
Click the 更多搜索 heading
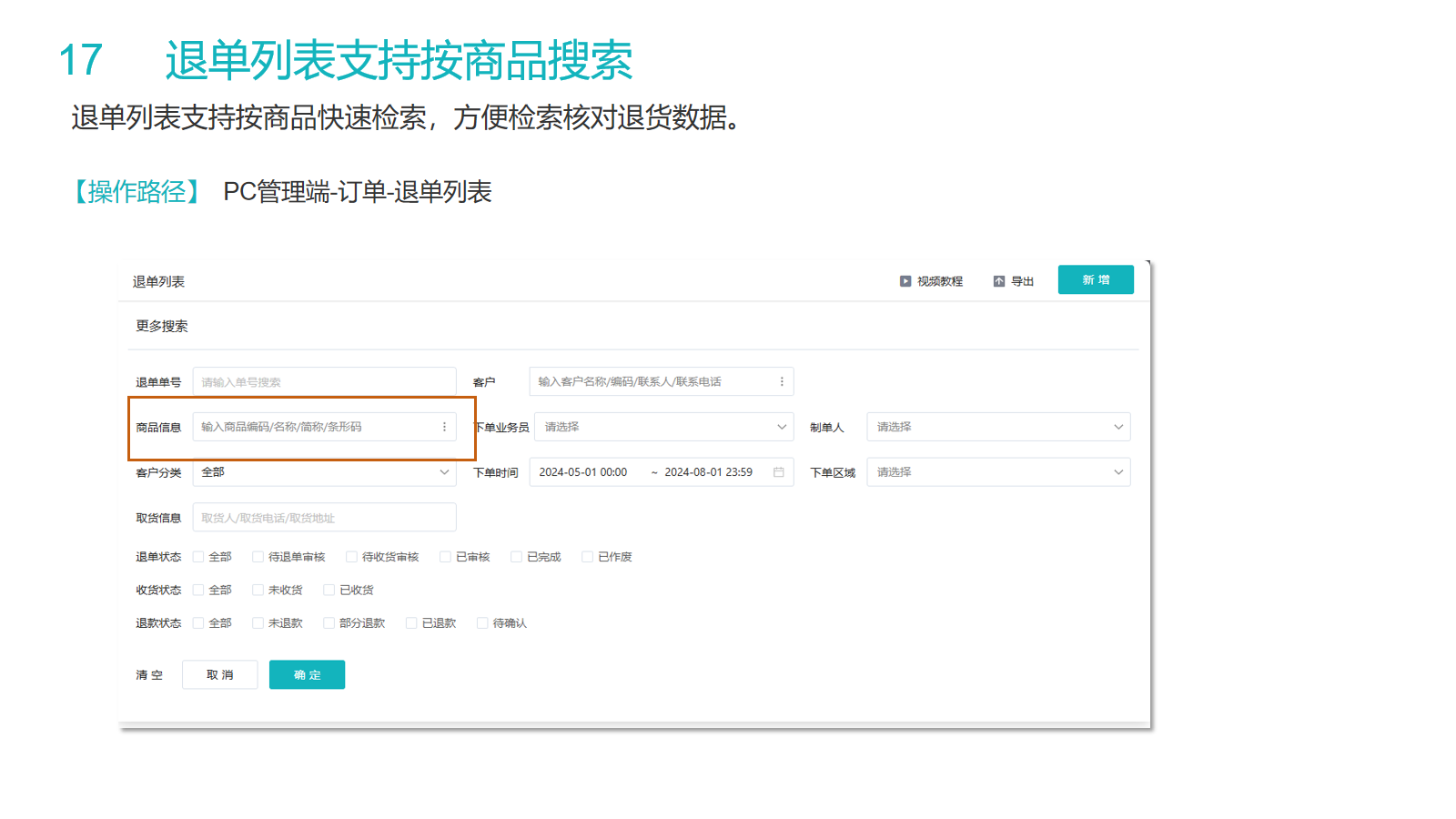[162, 326]
